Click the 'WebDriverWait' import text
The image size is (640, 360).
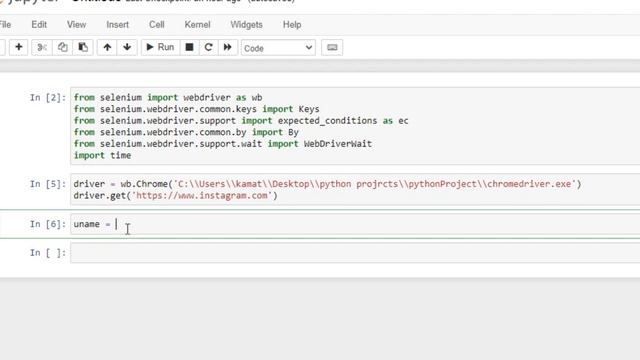(338, 144)
